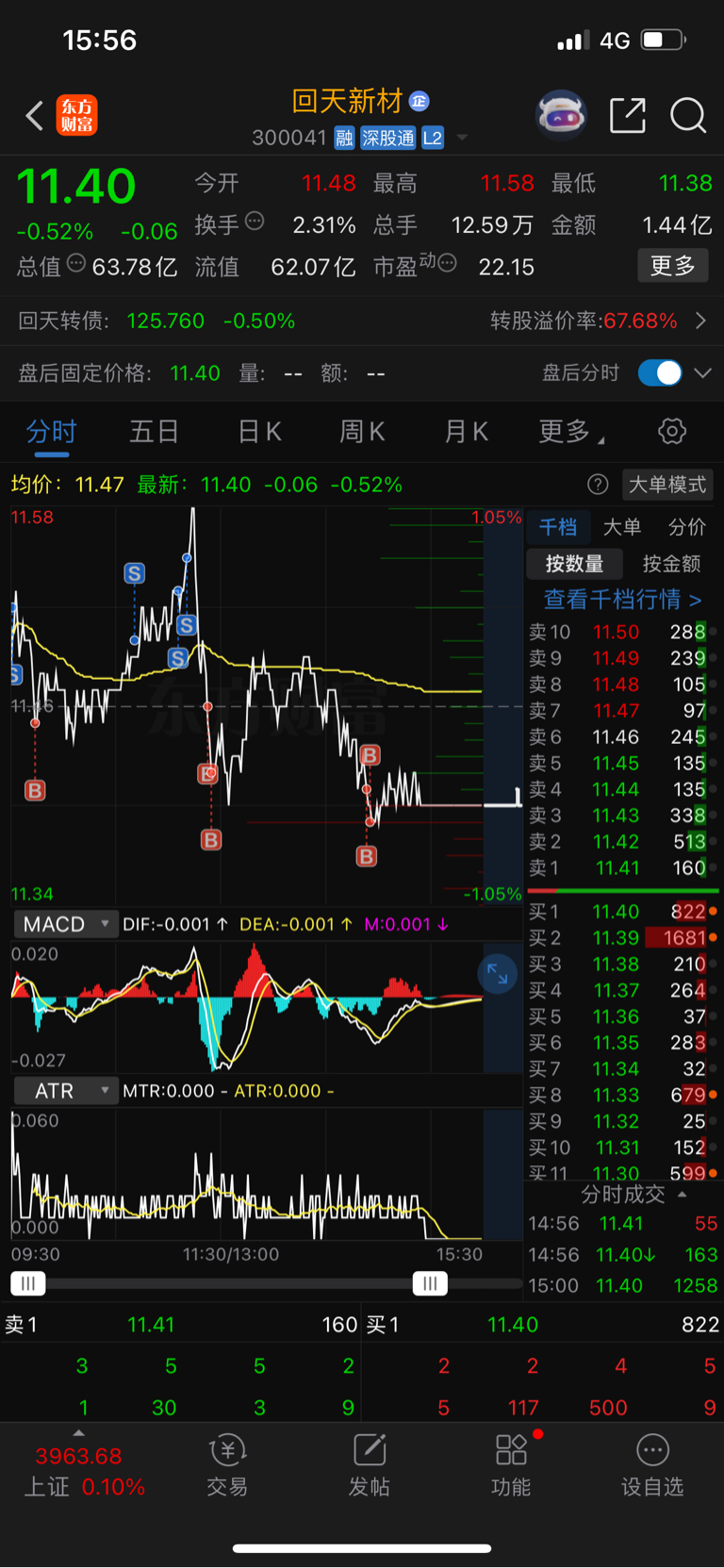Tap the 深股通 badge

(x=387, y=139)
